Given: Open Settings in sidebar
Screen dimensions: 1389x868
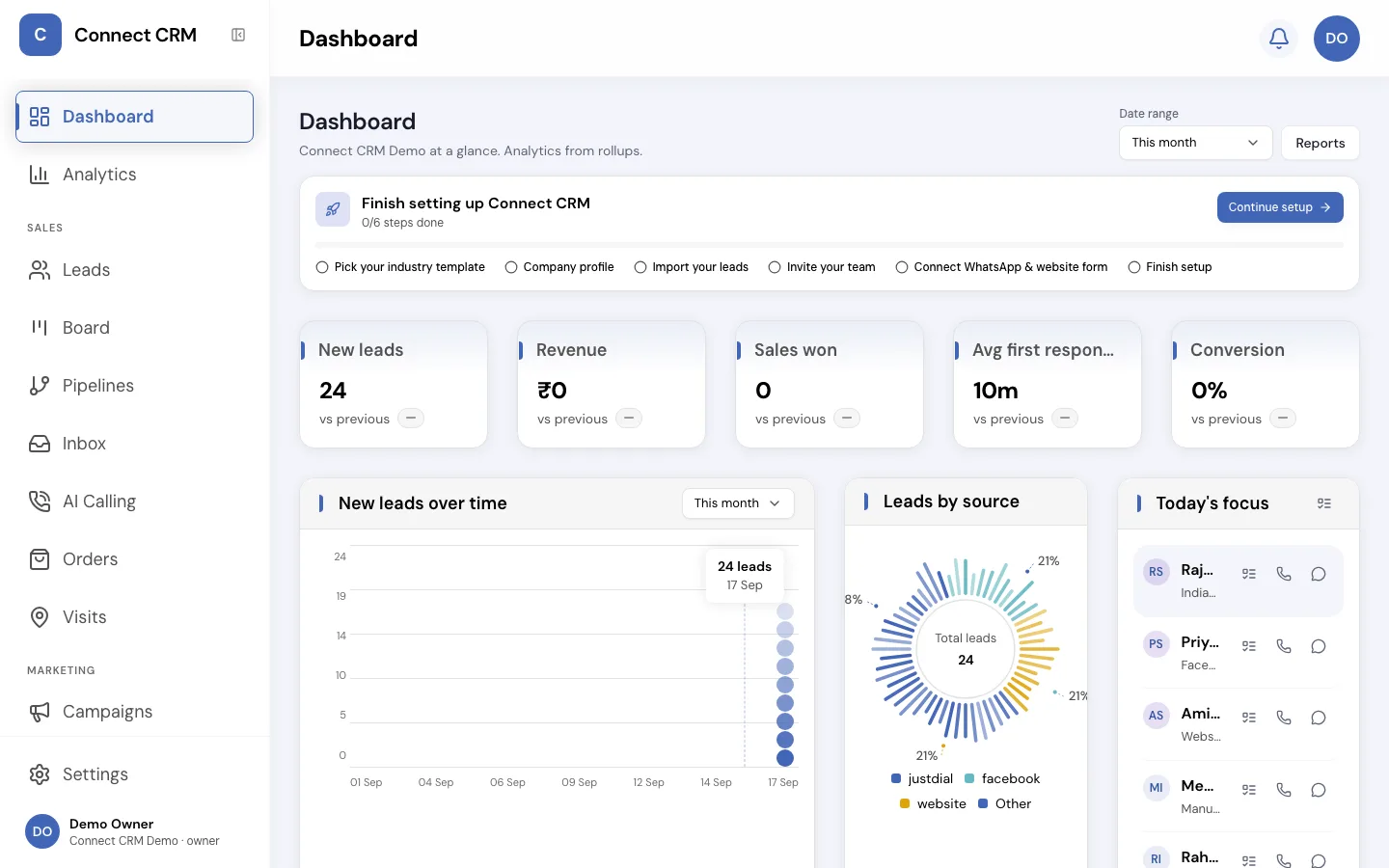Looking at the screenshot, I should tap(135, 774).
